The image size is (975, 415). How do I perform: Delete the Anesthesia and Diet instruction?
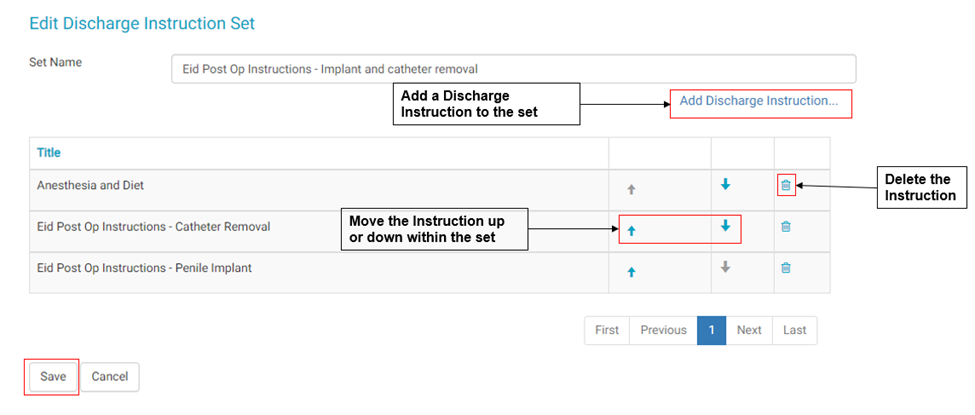coord(785,185)
